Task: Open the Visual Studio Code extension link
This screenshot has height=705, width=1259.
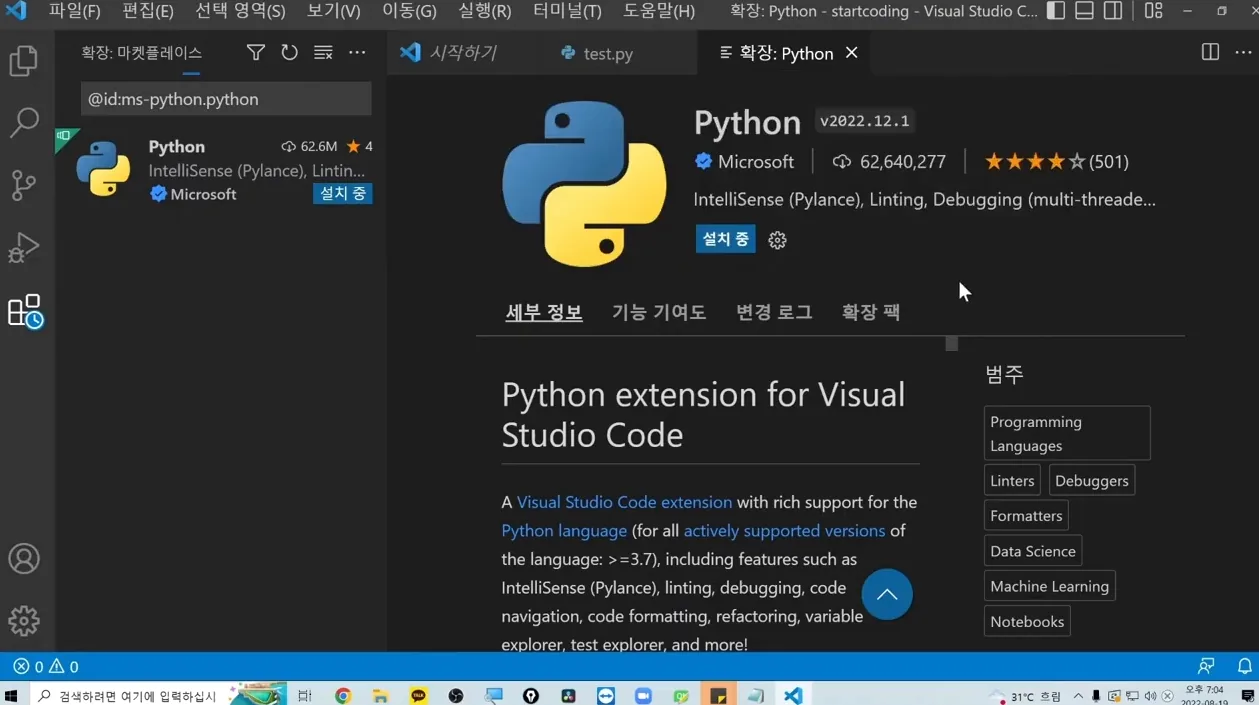Action: [x=624, y=502]
